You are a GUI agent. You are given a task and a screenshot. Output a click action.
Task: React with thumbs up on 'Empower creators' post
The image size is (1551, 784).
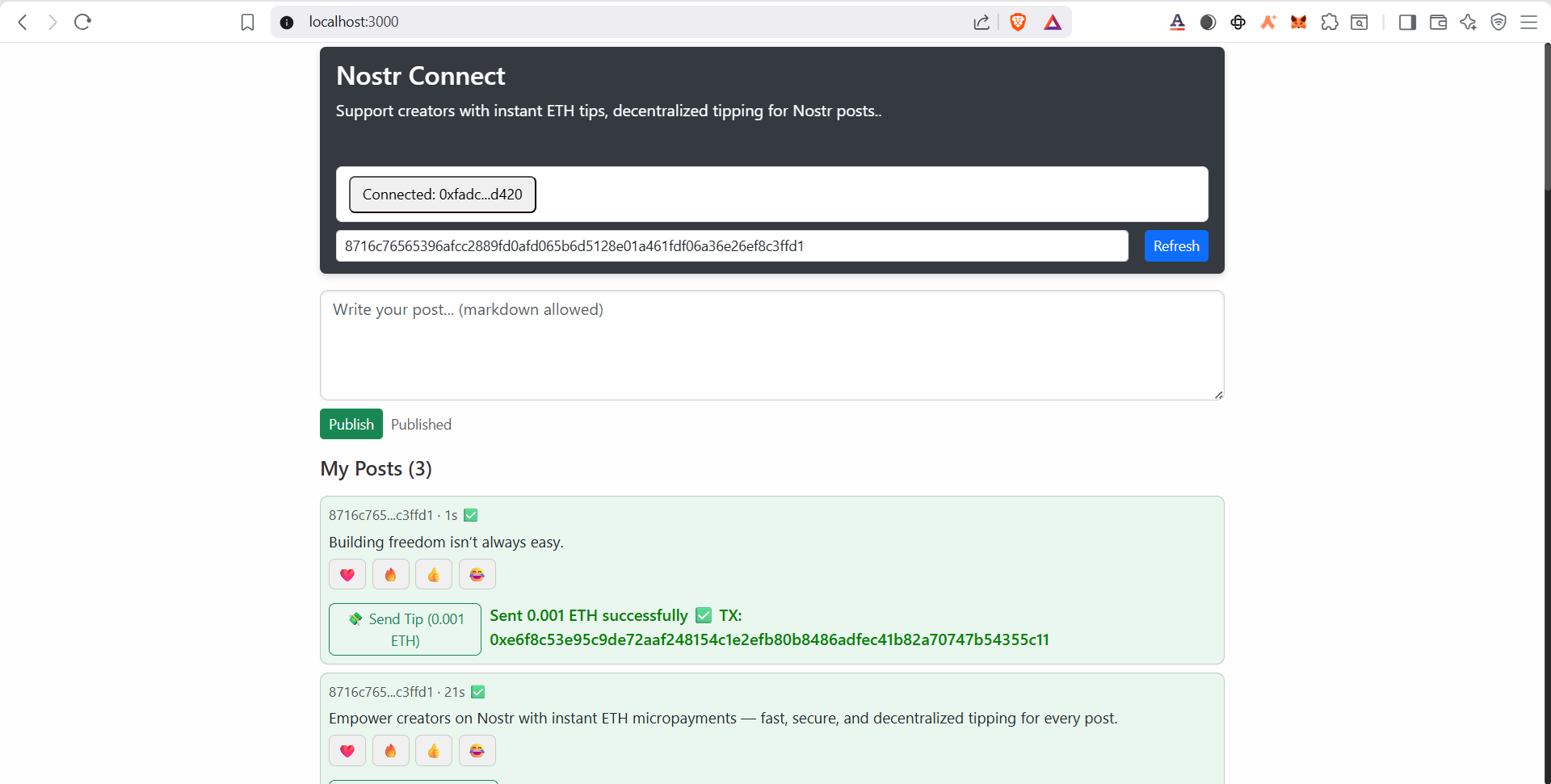click(434, 750)
